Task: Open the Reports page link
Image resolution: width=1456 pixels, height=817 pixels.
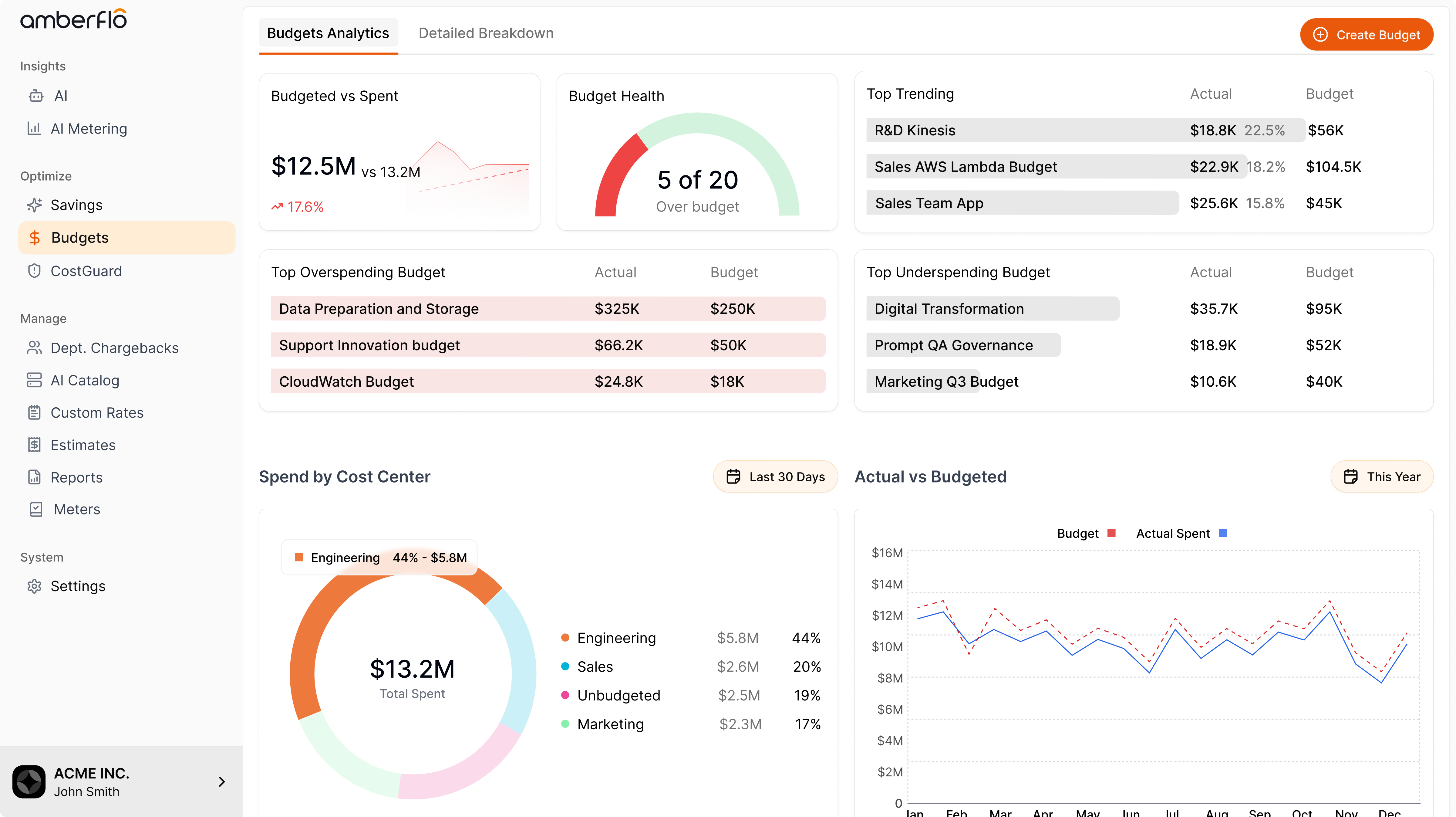Action: (76, 477)
